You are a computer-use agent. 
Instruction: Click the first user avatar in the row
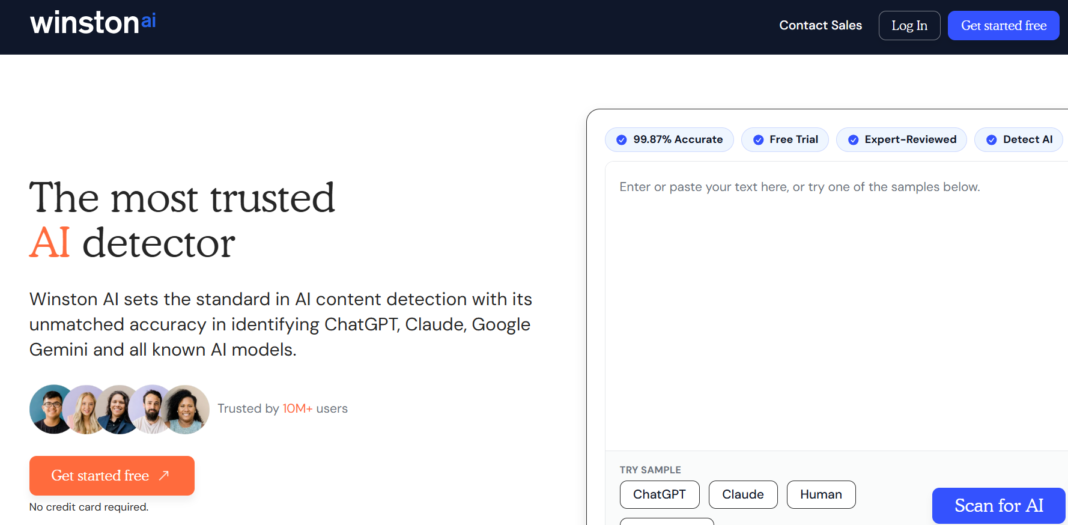(x=50, y=409)
